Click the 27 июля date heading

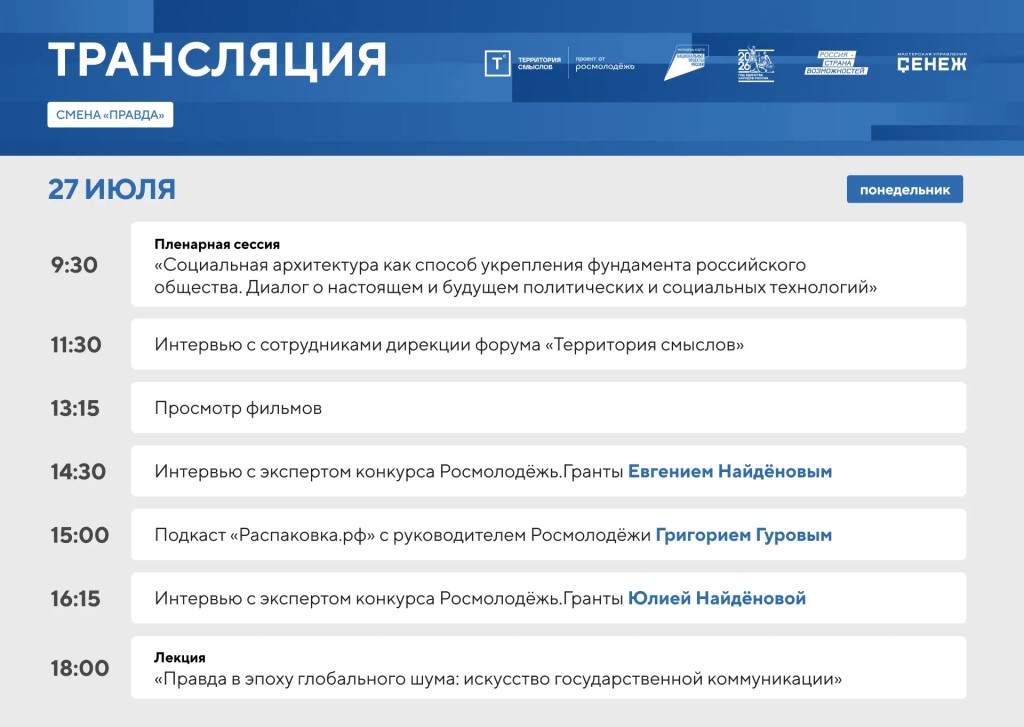[112, 189]
